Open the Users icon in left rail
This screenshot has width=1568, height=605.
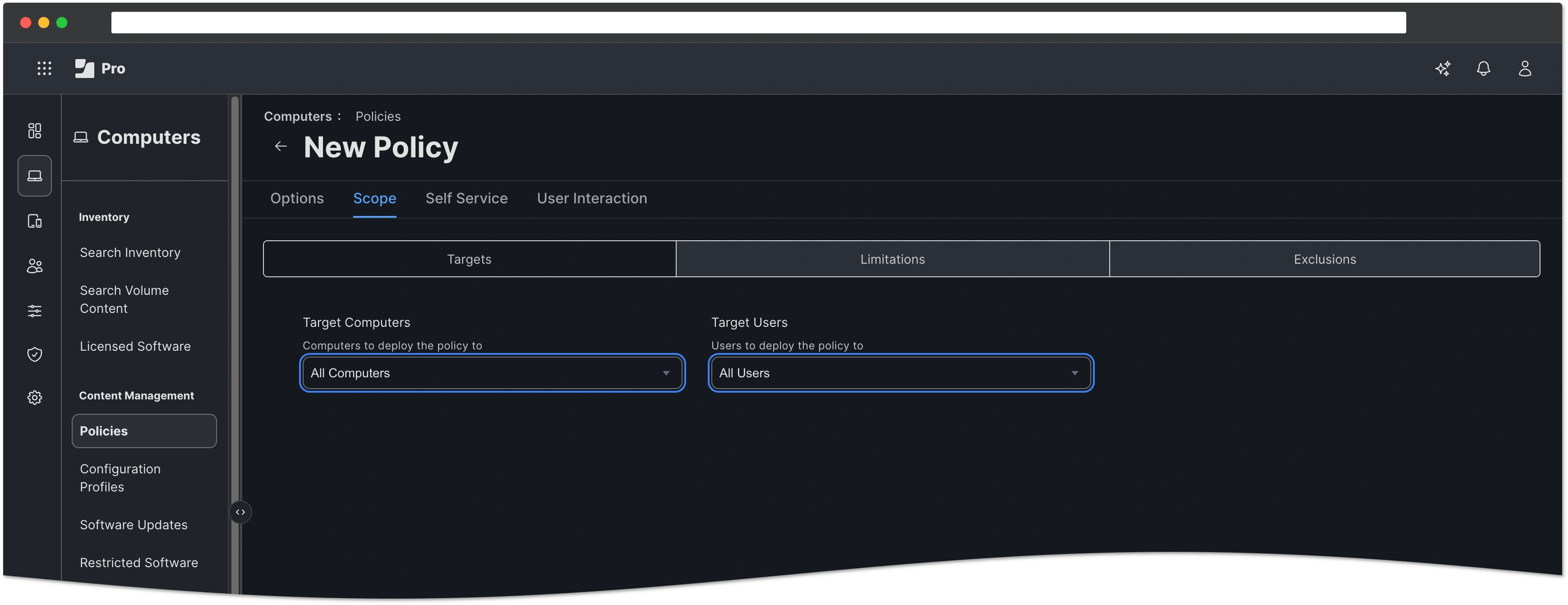click(x=35, y=266)
